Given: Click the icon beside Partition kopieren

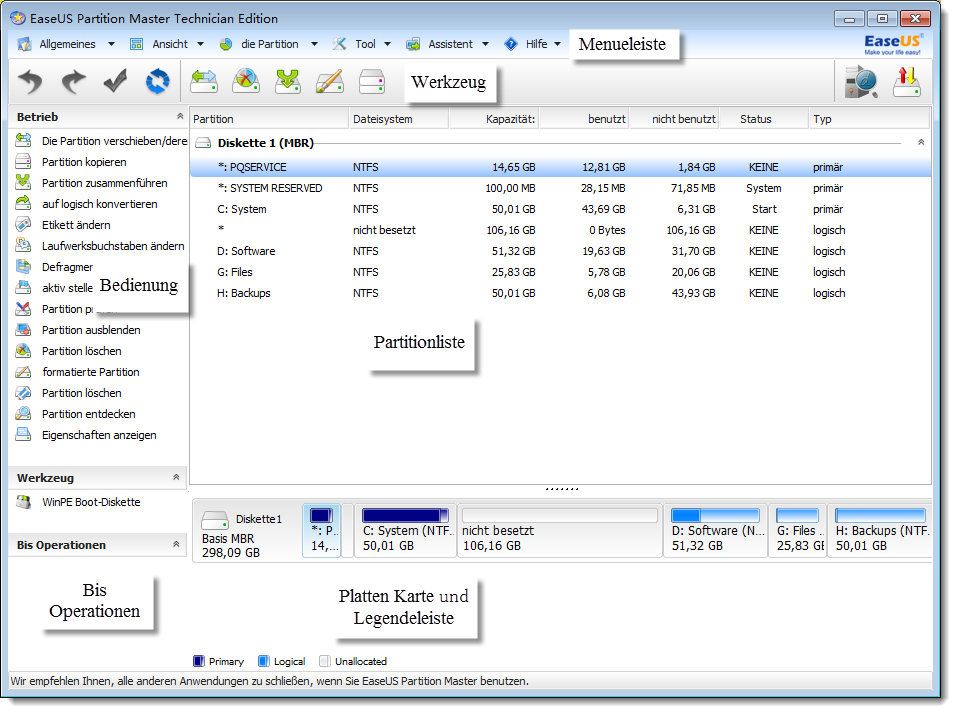Looking at the screenshot, I should (x=24, y=162).
